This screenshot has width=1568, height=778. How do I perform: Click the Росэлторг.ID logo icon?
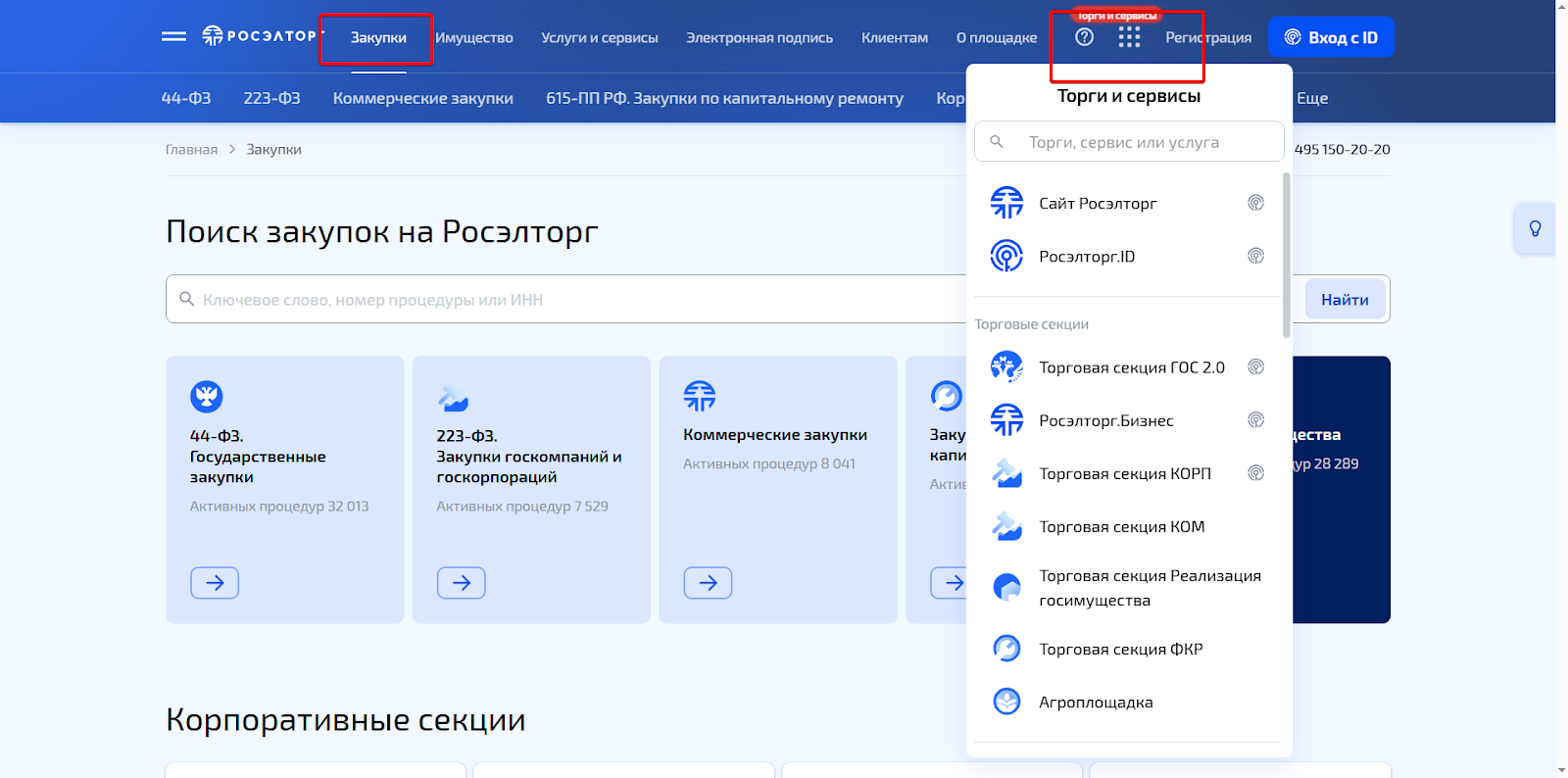coord(1006,256)
